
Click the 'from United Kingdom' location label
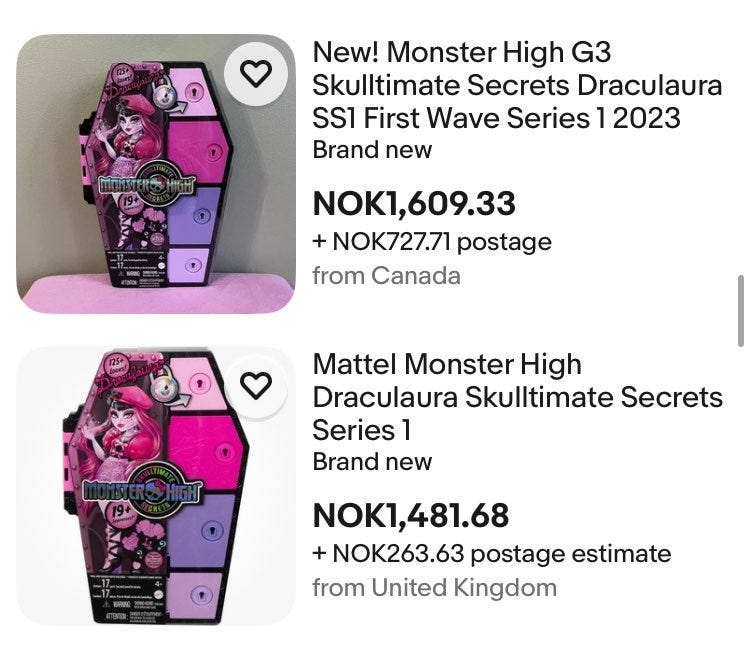(434, 587)
